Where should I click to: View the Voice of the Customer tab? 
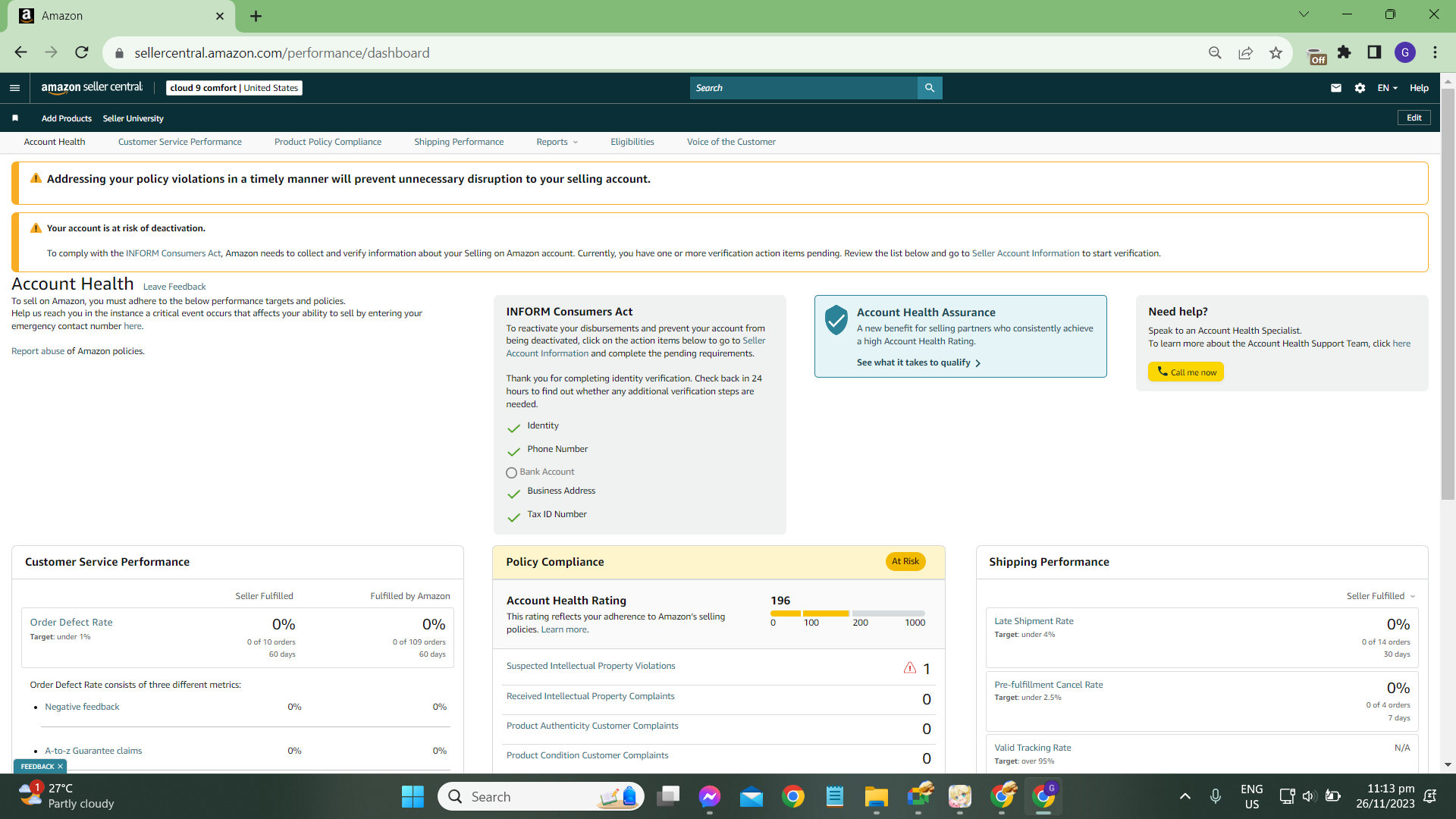click(731, 142)
